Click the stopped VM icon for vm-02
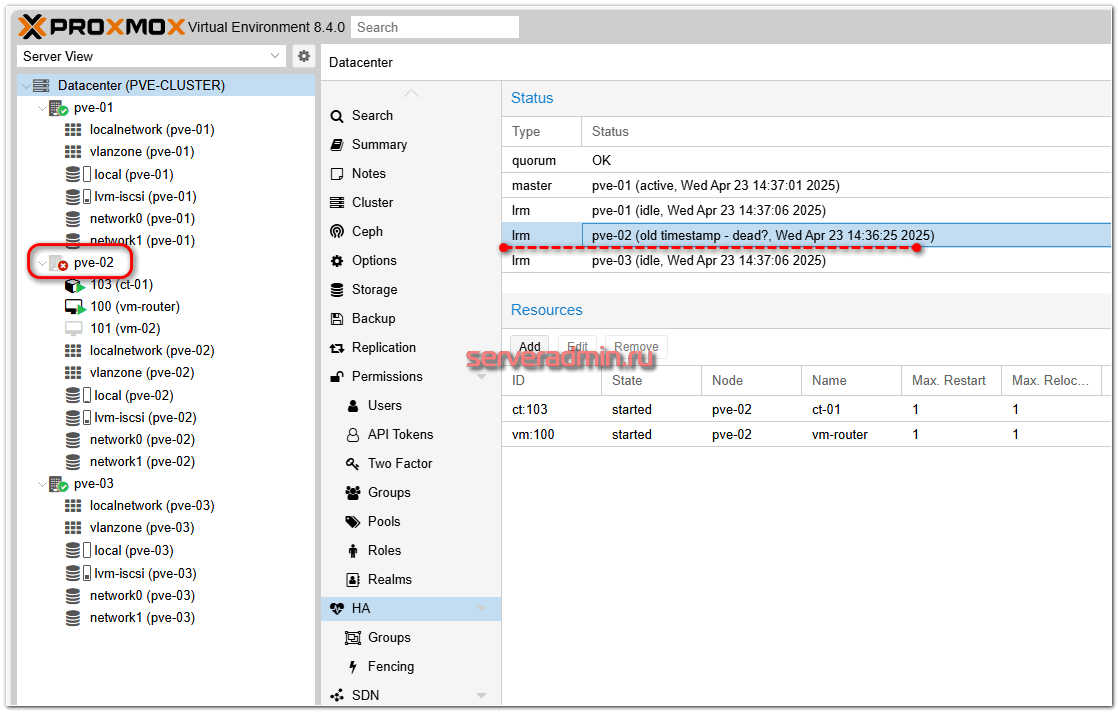Screen dimensions: 1118x712 (x=73, y=329)
